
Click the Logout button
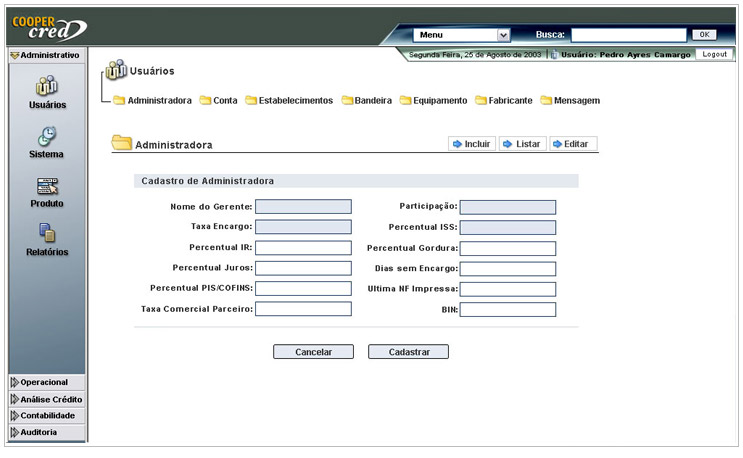[714, 54]
